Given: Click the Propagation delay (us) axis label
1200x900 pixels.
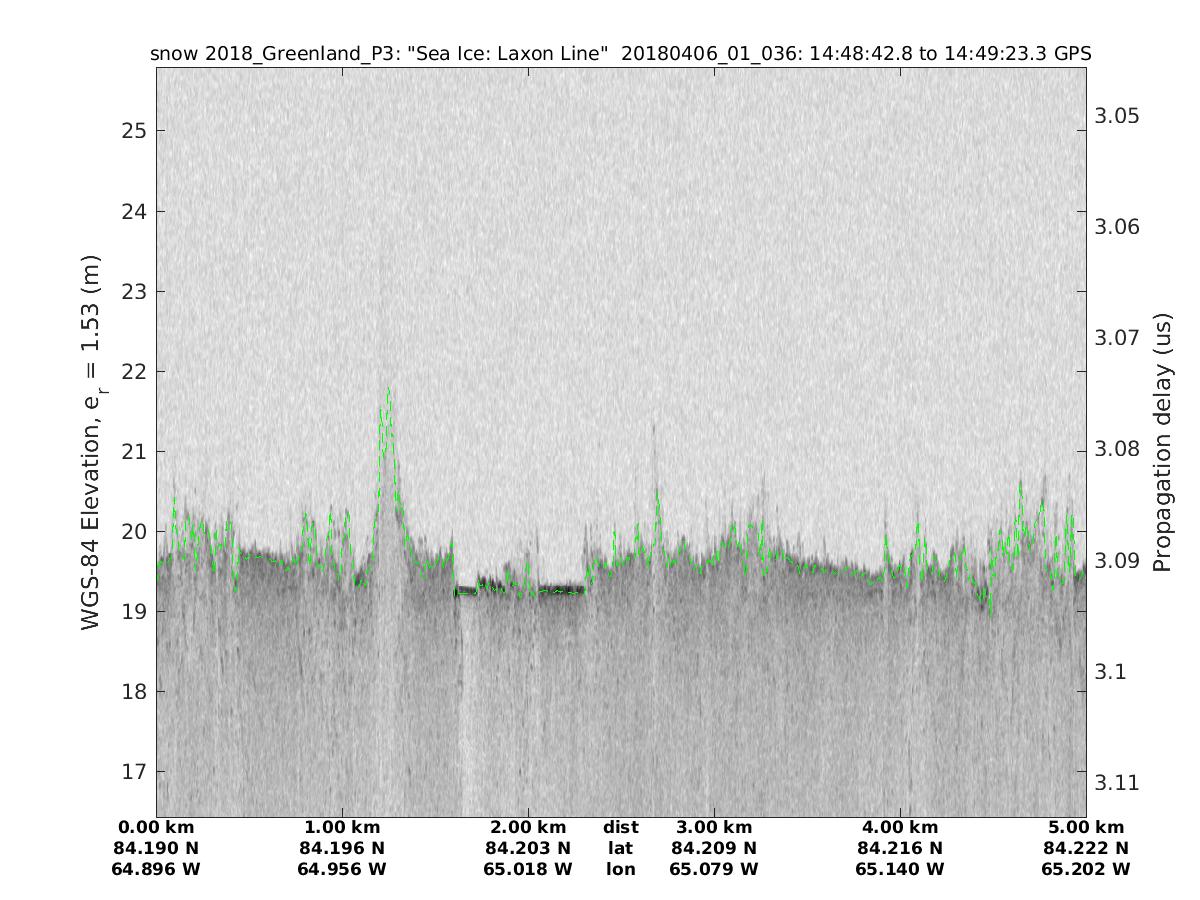Looking at the screenshot, I should point(1161,442).
